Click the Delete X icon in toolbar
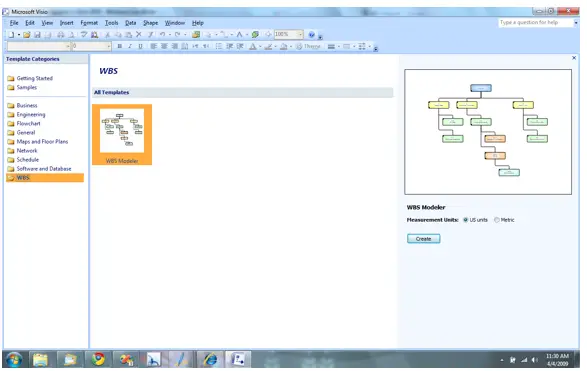This screenshot has height=371, width=587. click(x=139, y=35)
